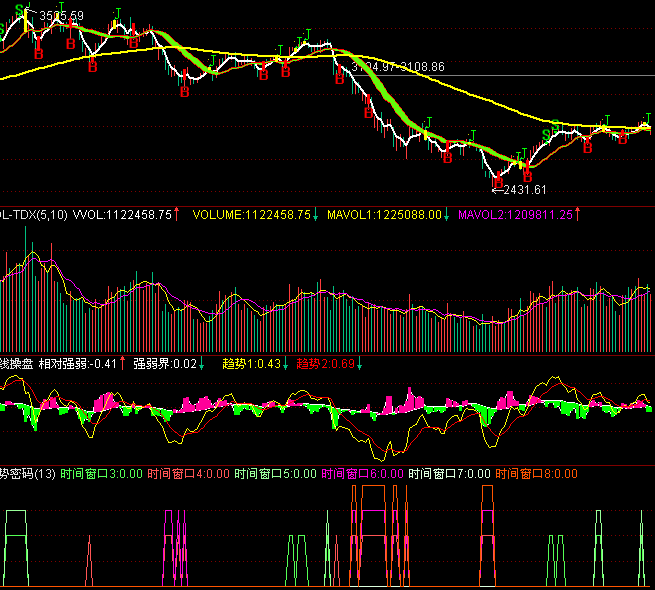Screen dimensions: 655x590
Task: Select the red 时间窗口4:0.00 label
Action: [188, 474]
